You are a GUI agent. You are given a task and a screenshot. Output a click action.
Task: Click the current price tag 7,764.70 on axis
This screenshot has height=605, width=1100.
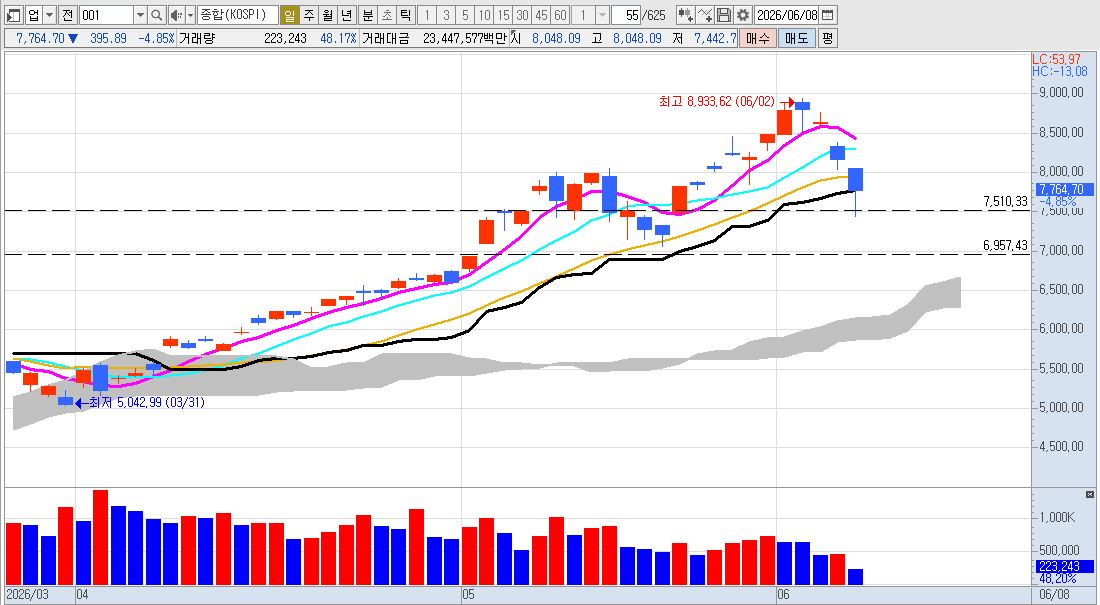pos(1063,190)
